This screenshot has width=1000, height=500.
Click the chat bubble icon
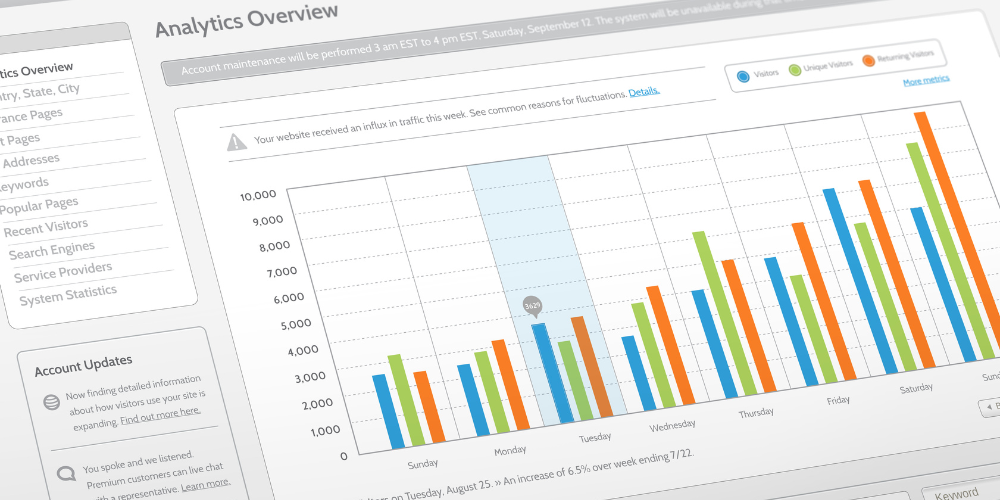pyautogui.click(x=66, y=473)
